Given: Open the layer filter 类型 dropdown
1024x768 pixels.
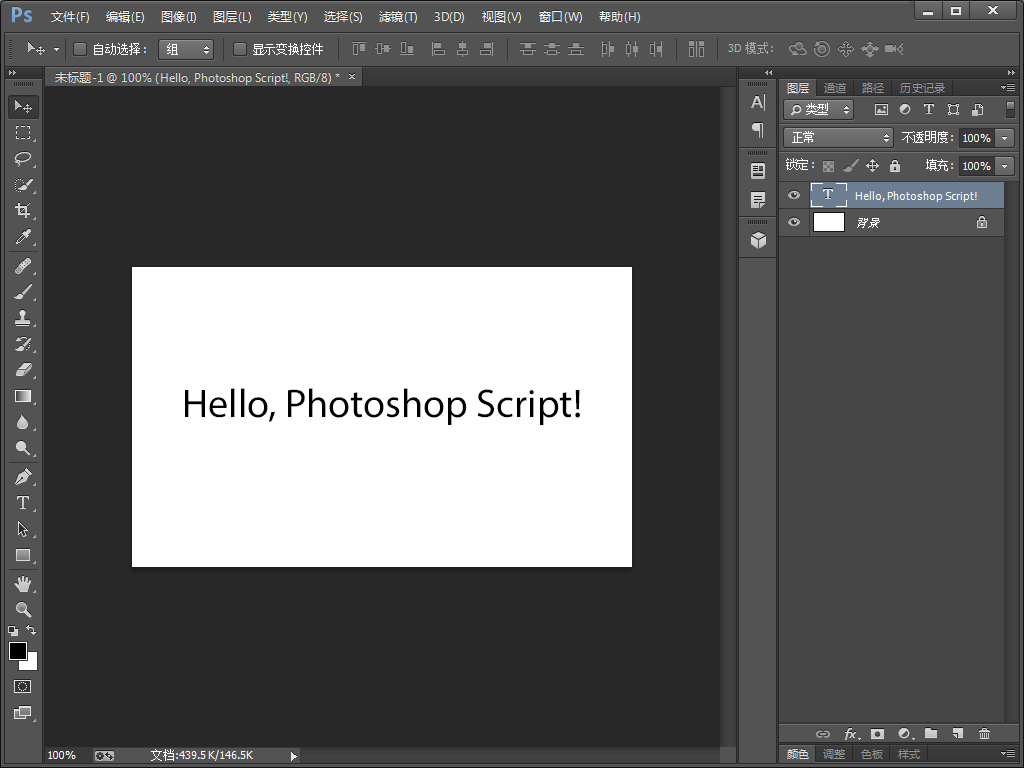Looking at the screenshot, I should pos(819,110).
